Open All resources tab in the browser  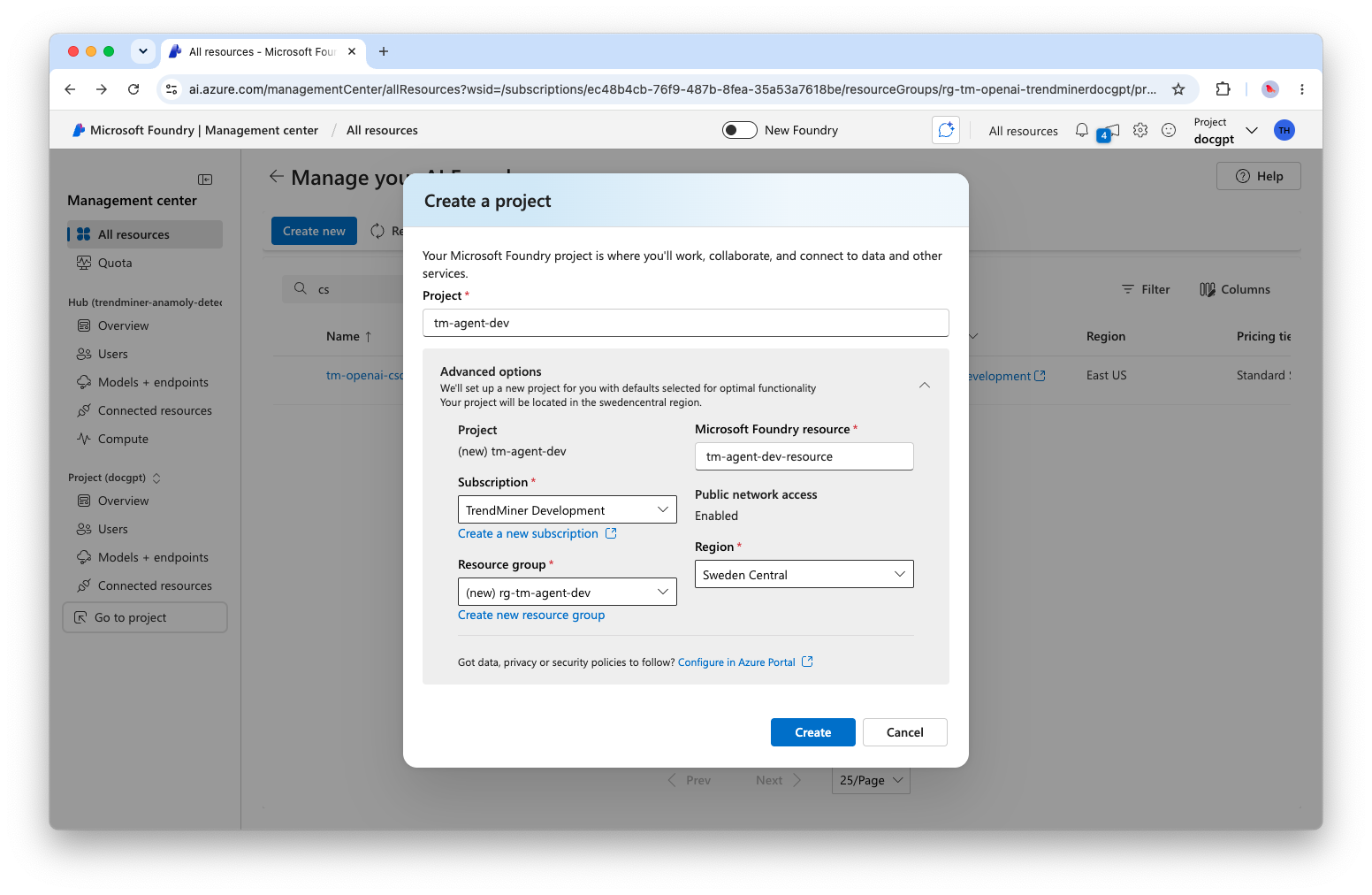tap(263, 51)
